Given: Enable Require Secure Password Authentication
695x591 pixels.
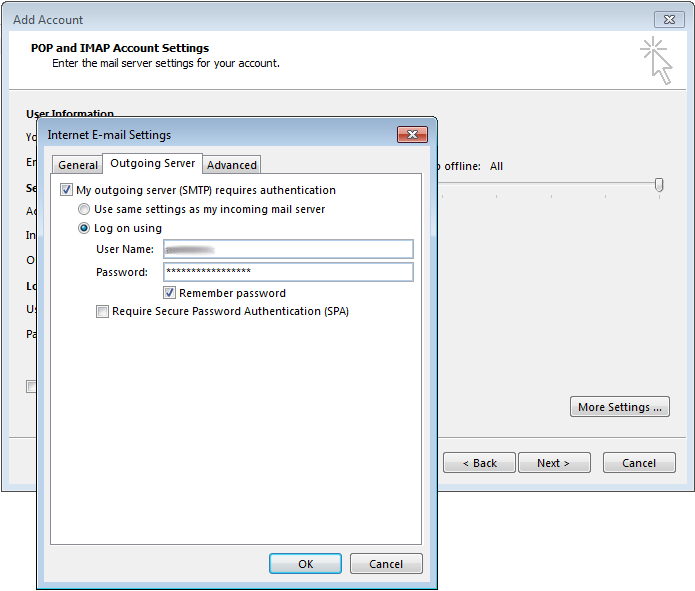Looking at the screenshot, I should (x=102, y=311).
